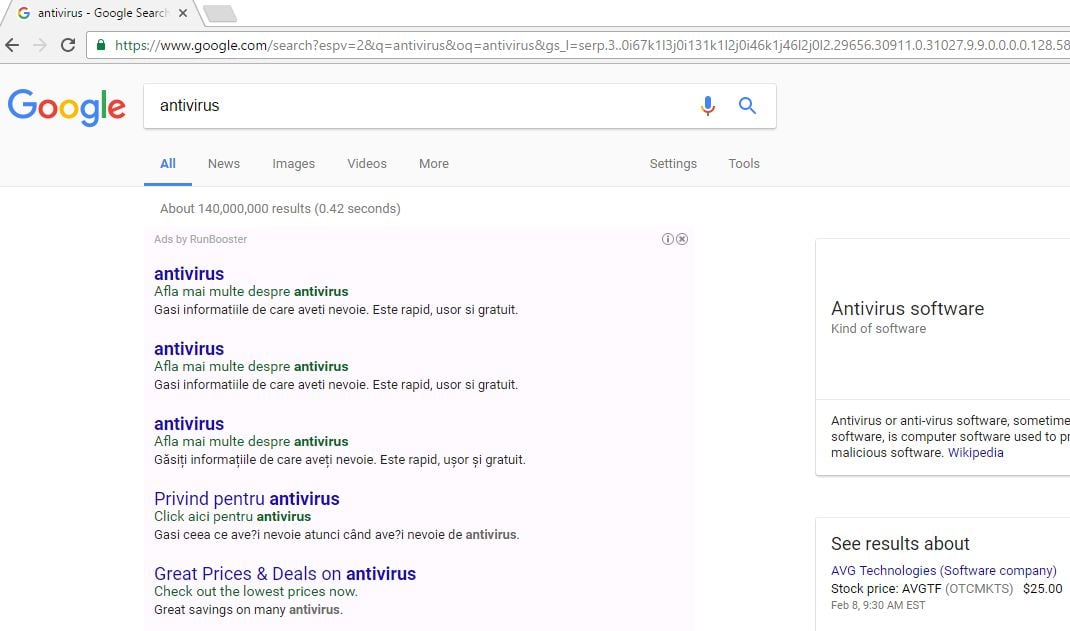Click the green secure padlock icon
Screen dimensions: 1070x631
(x=101, y=45)
